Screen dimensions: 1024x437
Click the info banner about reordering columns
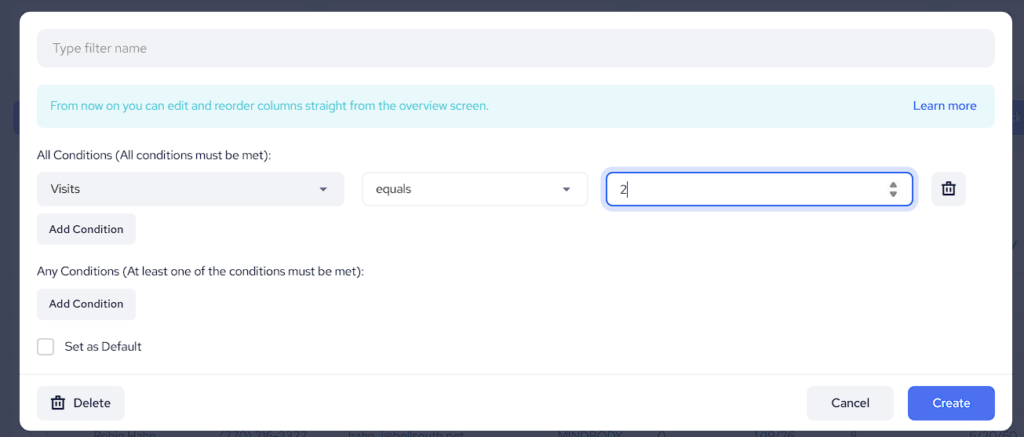[400, 106]
